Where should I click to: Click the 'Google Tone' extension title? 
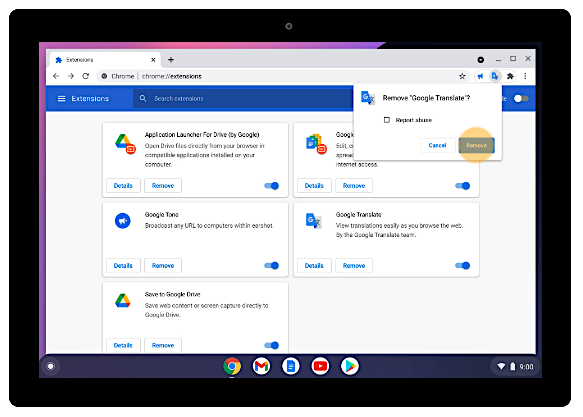162,214
